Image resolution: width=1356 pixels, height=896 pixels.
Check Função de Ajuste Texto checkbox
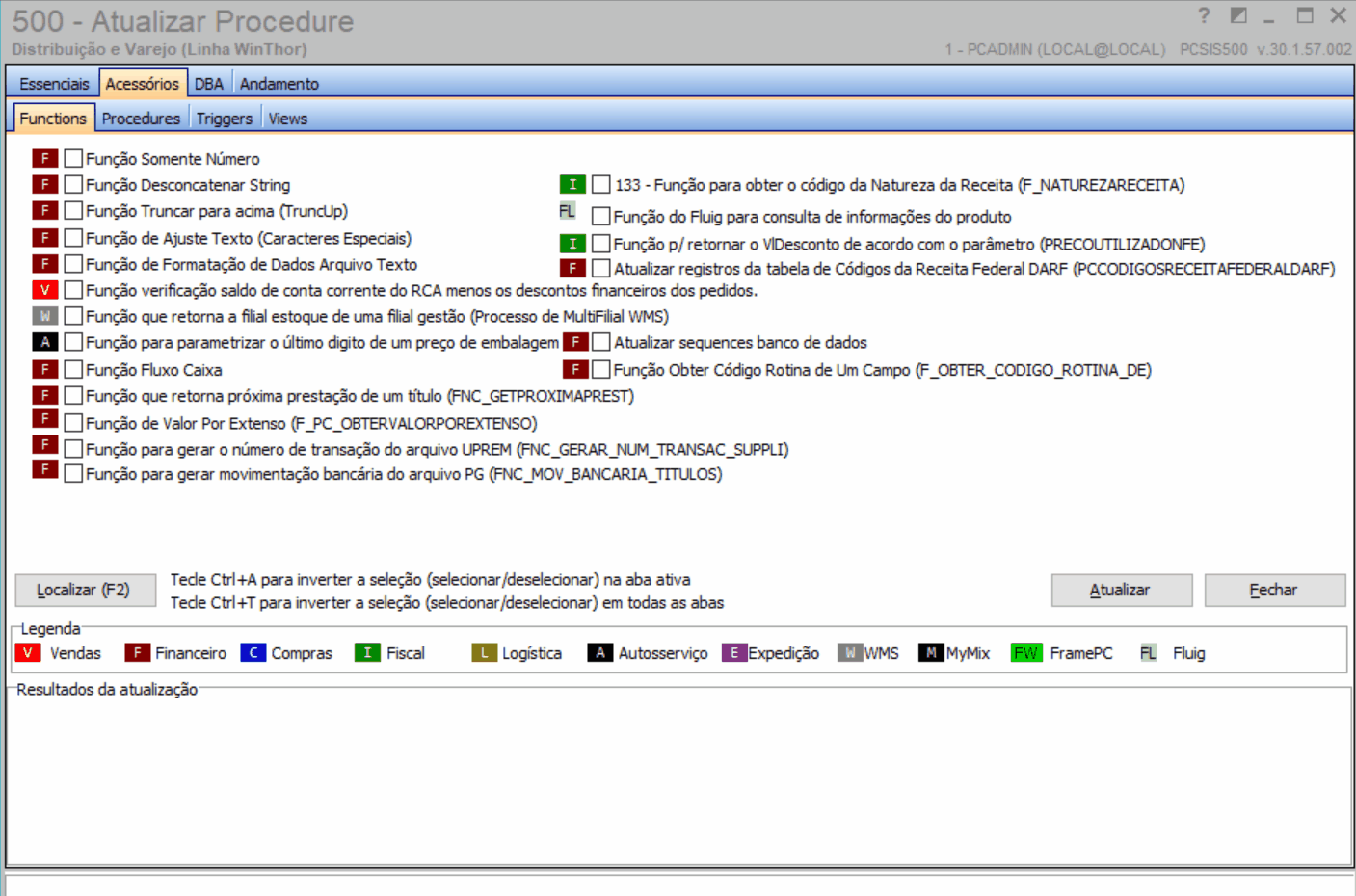pos(73,238)
